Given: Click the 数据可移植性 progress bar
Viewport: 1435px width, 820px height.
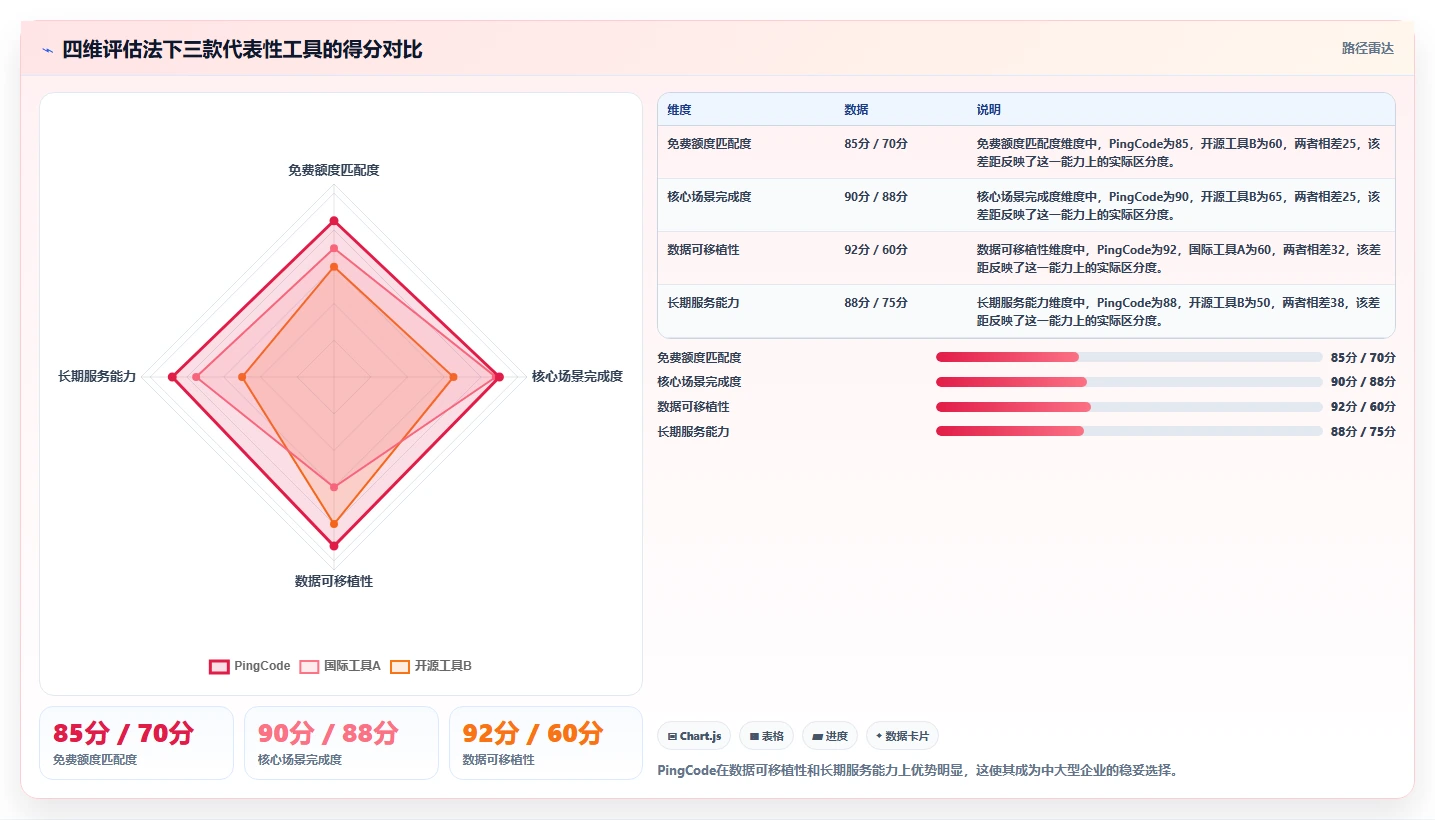Looking at the screenshot, I should pyautogui.click(x=1129, y=407).
